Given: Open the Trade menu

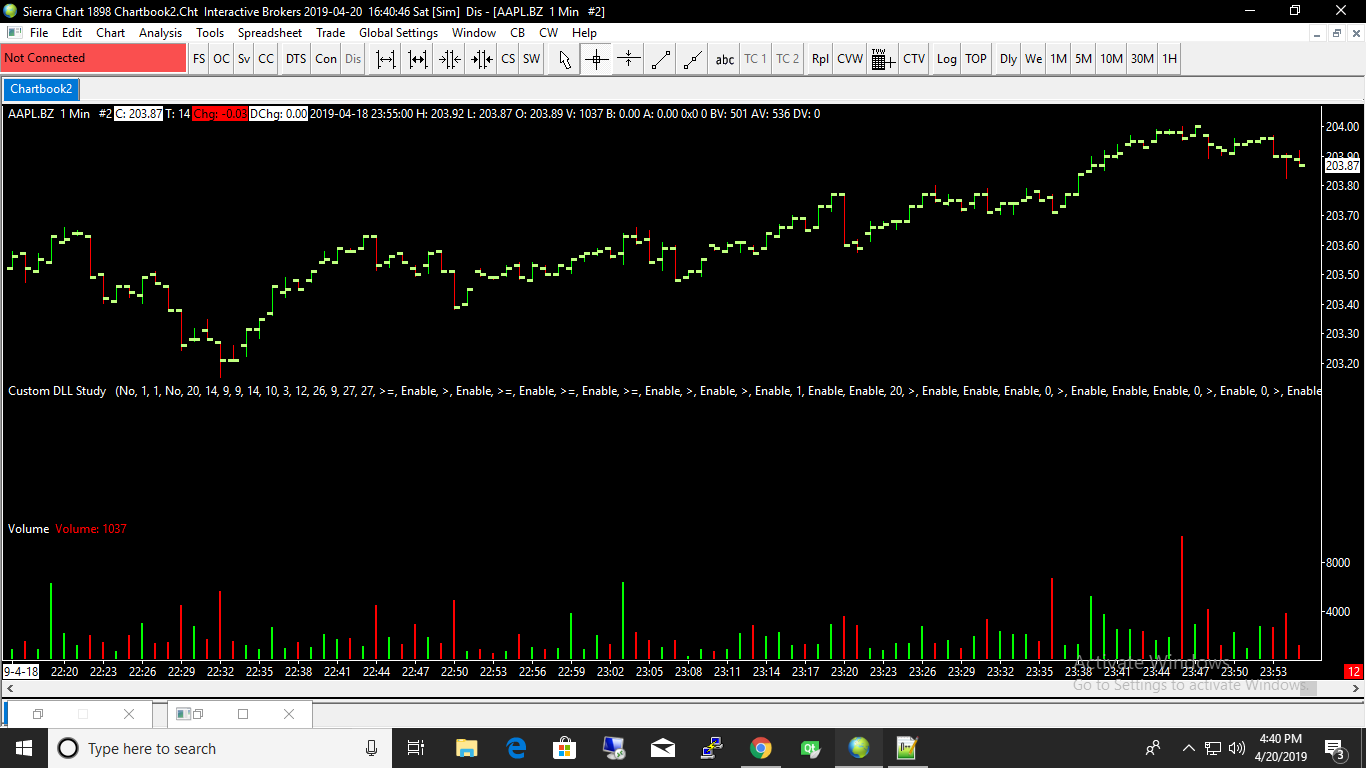Looking at the screenshot, I should pyautogui.click(x=331, y=33).
